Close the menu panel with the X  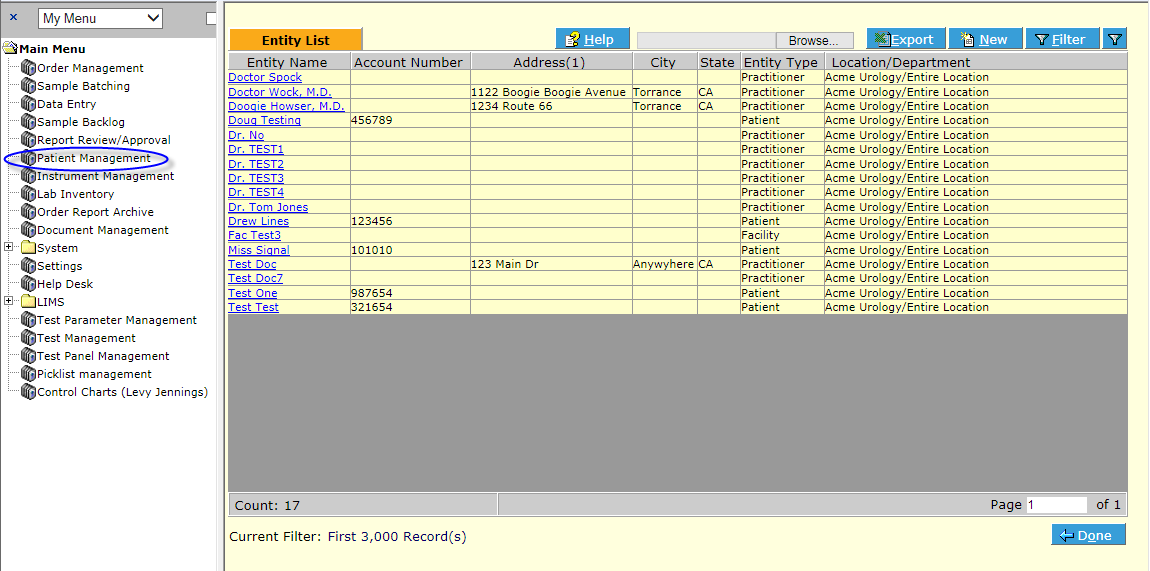[14, 17]
